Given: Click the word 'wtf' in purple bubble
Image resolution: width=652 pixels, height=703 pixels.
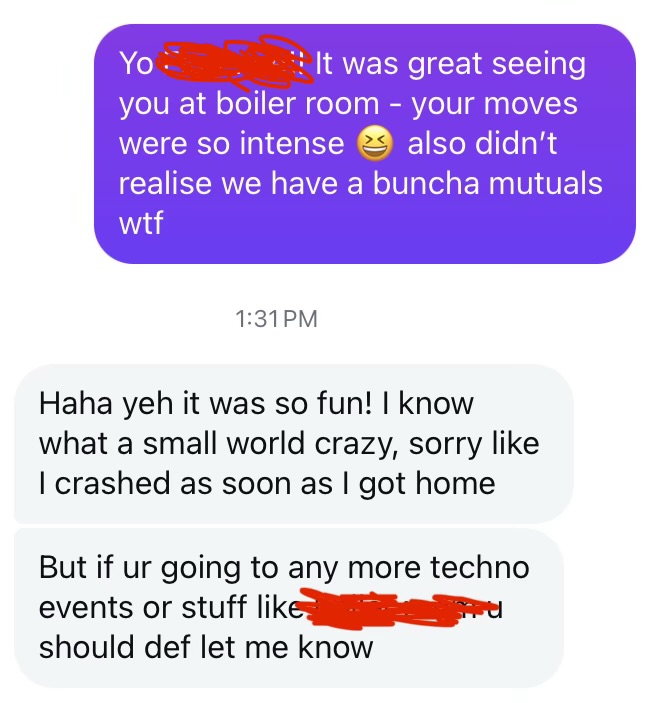Looking at the screenshot, I should [141, 223].
